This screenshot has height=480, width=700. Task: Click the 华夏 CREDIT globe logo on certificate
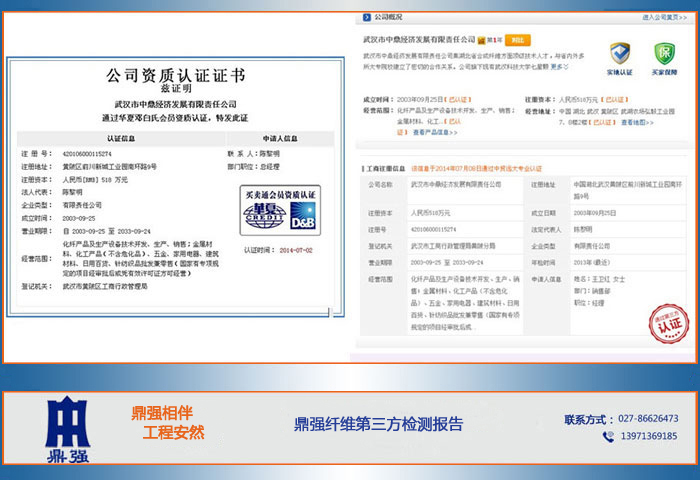click(x=265, y=215)
